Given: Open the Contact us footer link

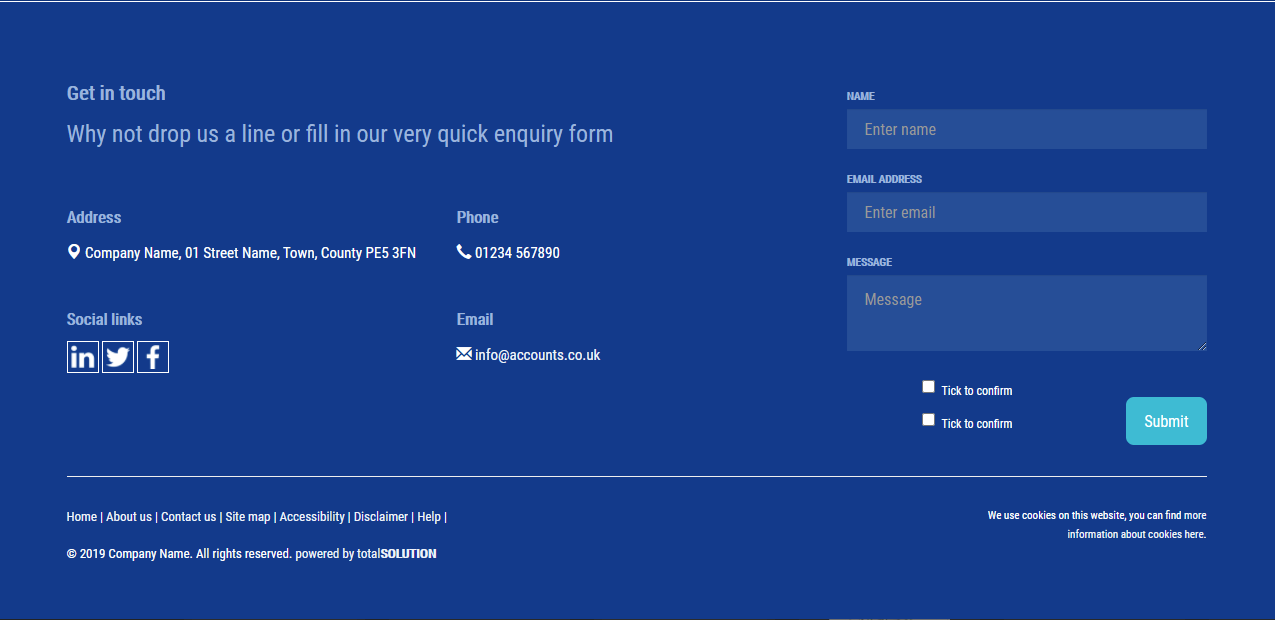Looking at the screenshot, I should pos(188,517).
